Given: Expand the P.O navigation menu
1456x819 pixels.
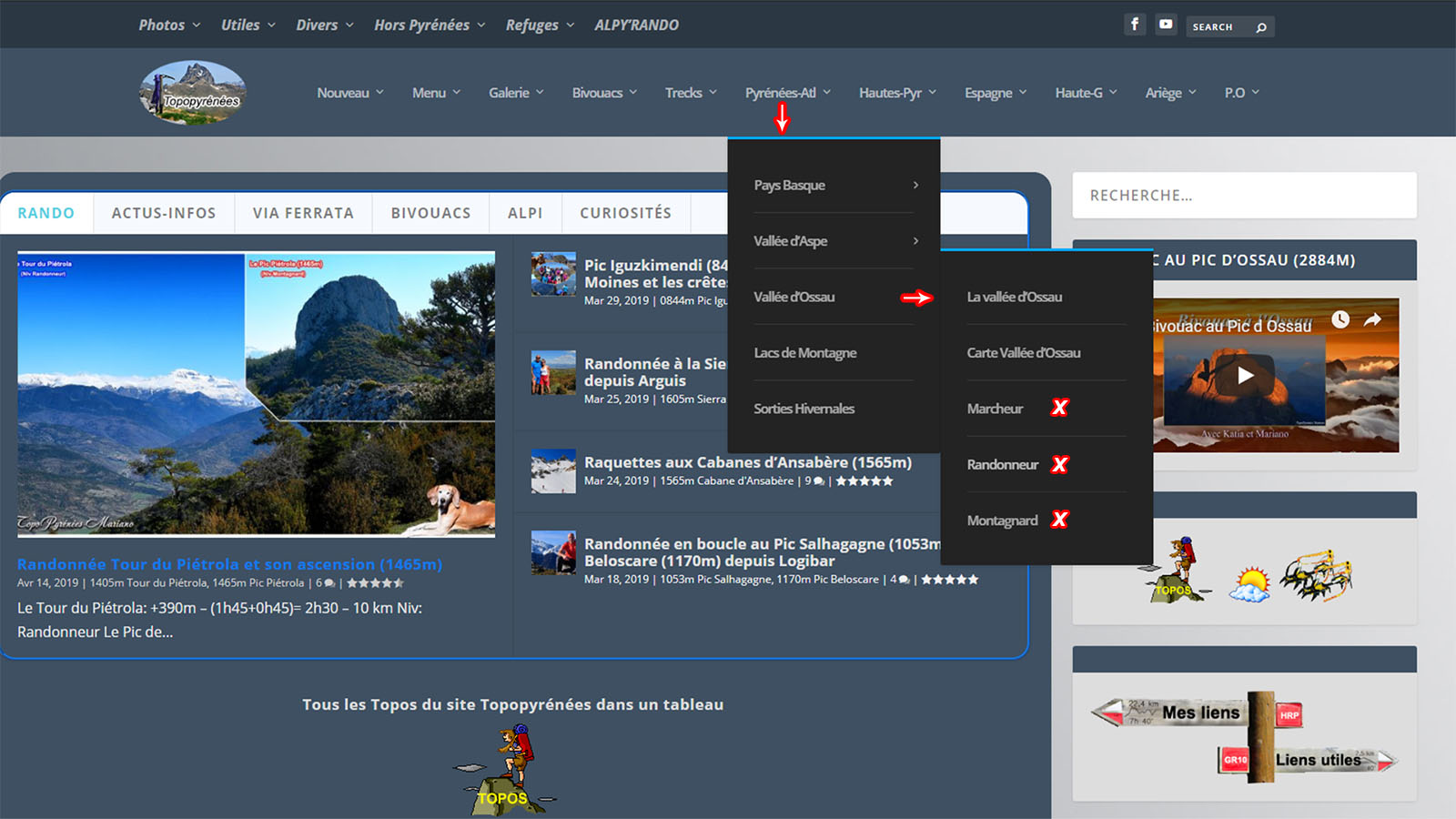Looking at the screenshot, I should click(1241, 93).
